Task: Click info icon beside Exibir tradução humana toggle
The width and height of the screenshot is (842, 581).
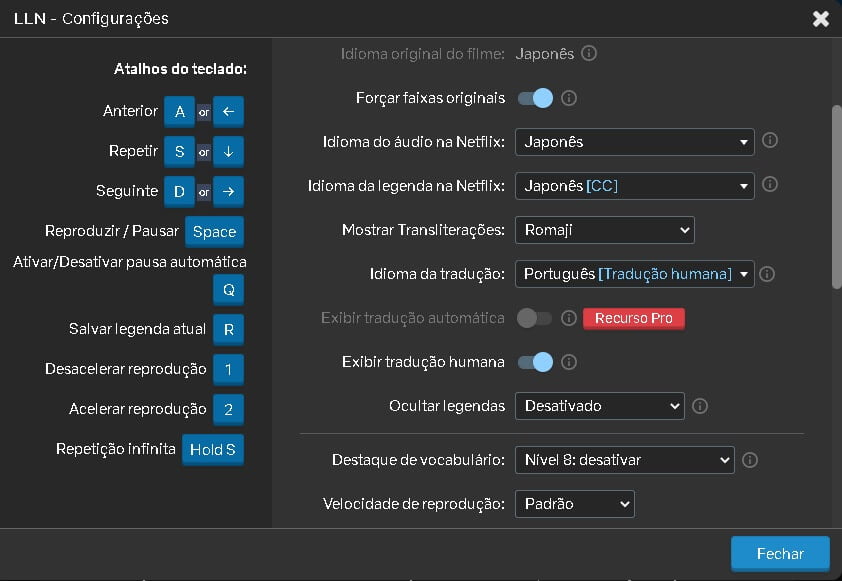Action: point(569,362)
